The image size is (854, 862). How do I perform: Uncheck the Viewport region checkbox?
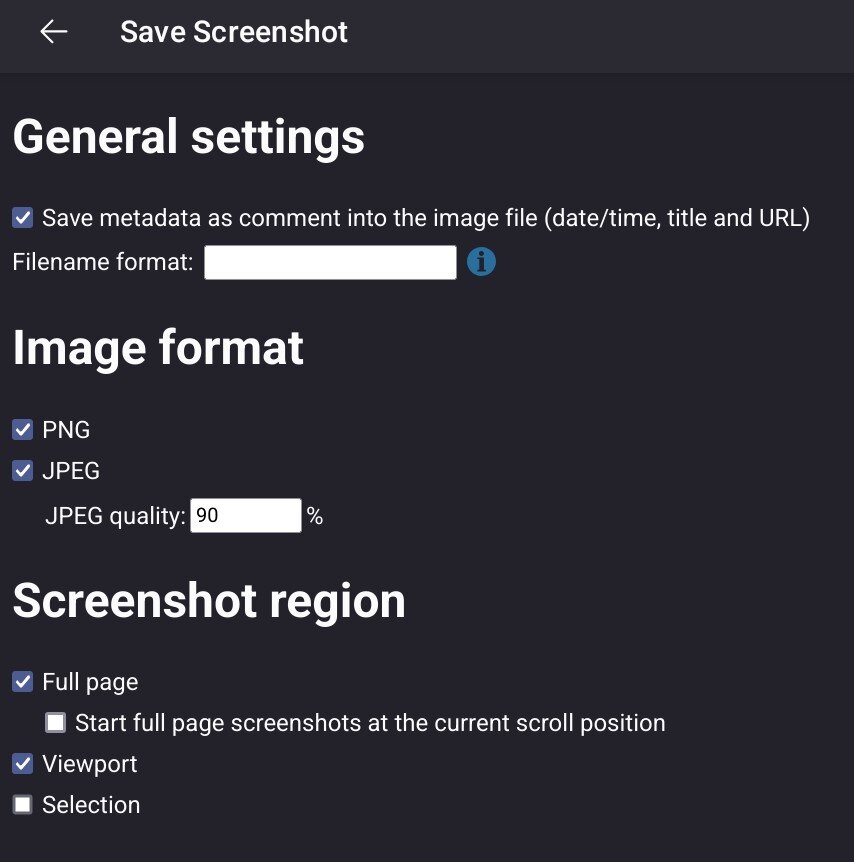point(23,764)
